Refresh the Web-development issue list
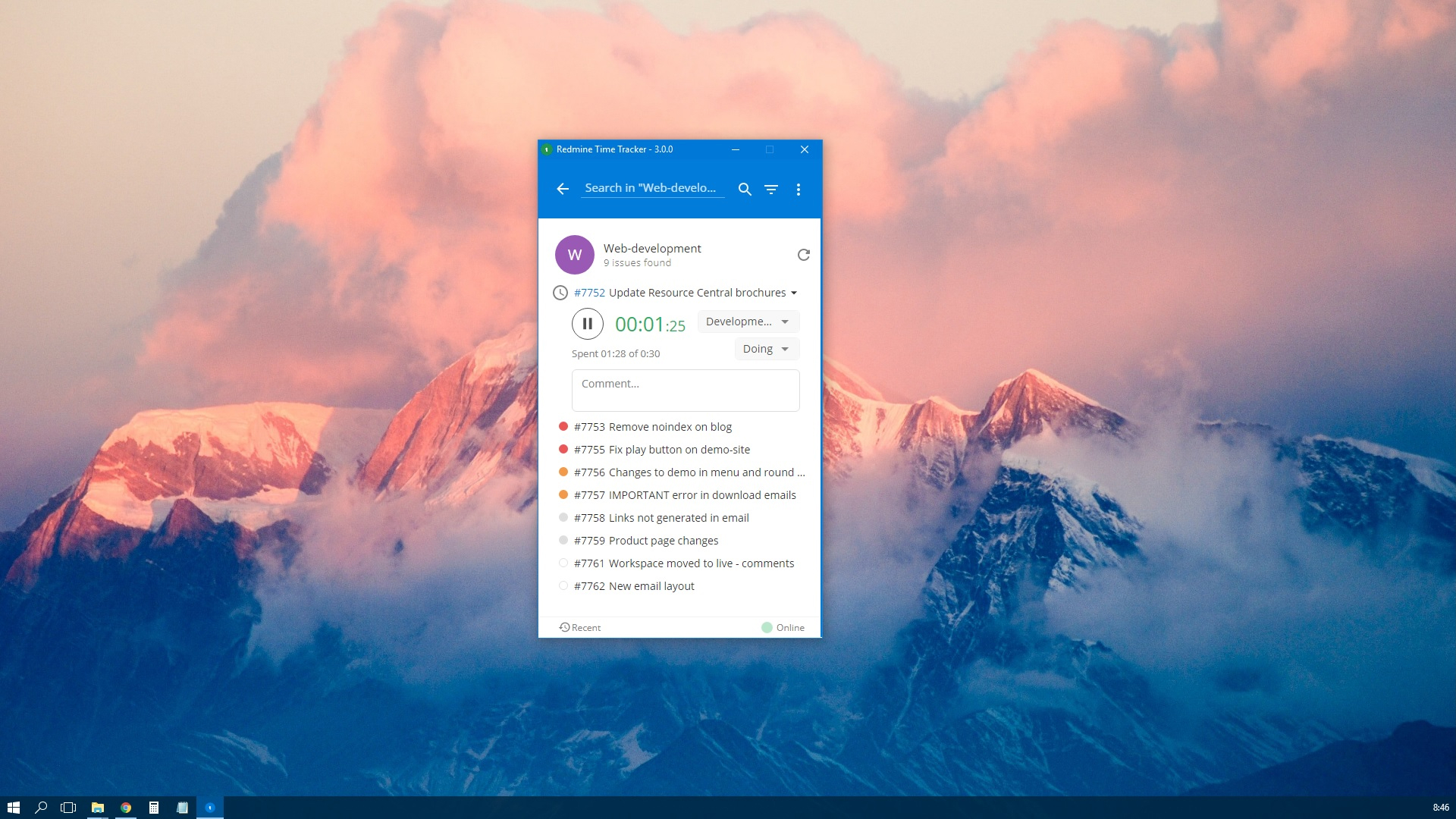 click(804, 255)
